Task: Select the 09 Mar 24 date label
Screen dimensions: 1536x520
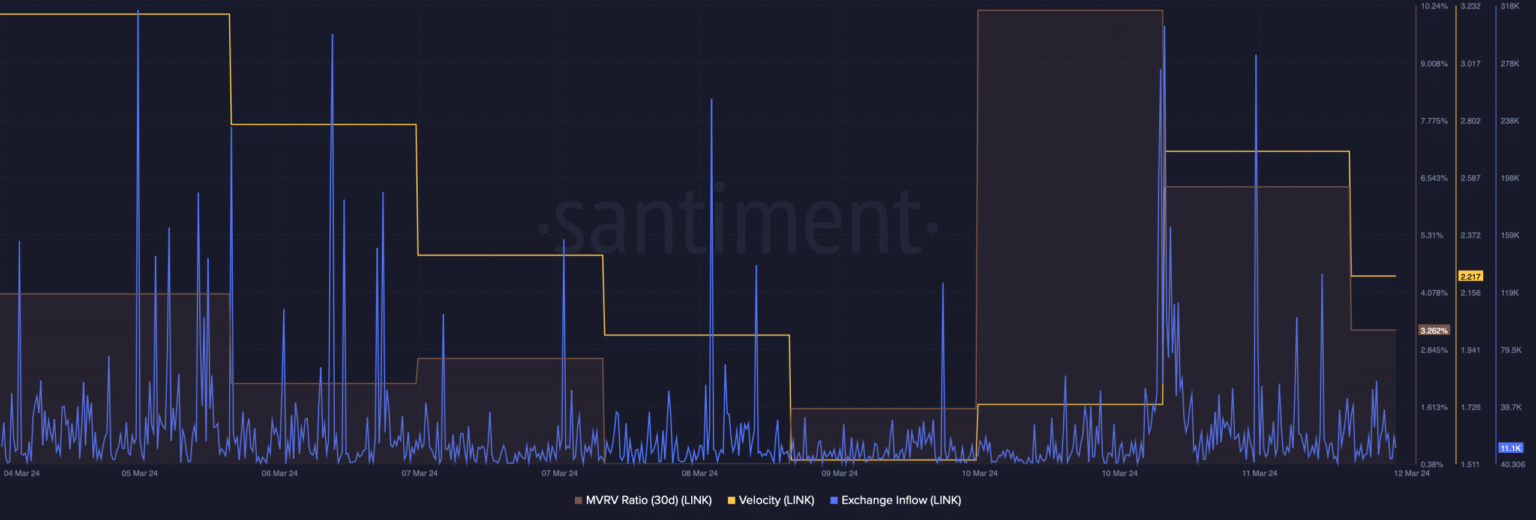Action: click(x=840, y=474)
